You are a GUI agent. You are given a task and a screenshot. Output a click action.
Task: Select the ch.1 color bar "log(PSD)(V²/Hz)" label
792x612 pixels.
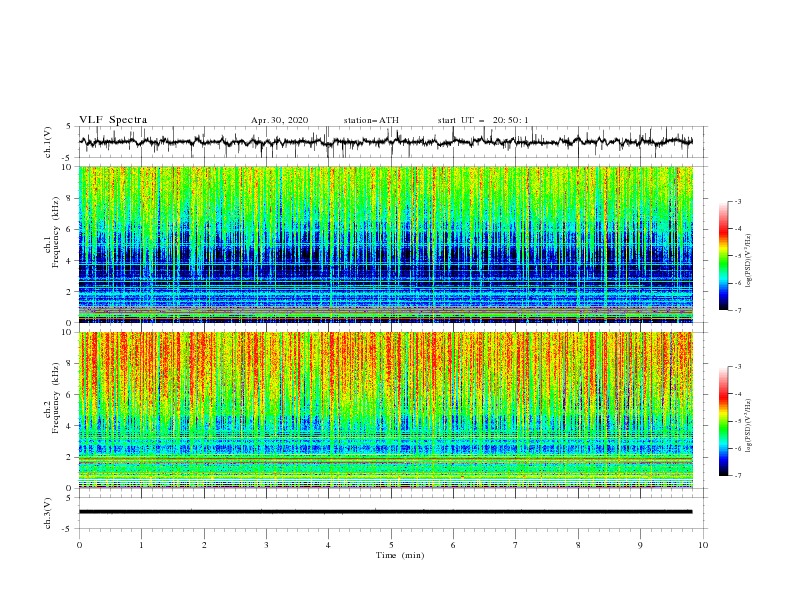pyautogui.click(x=749, y=260)
